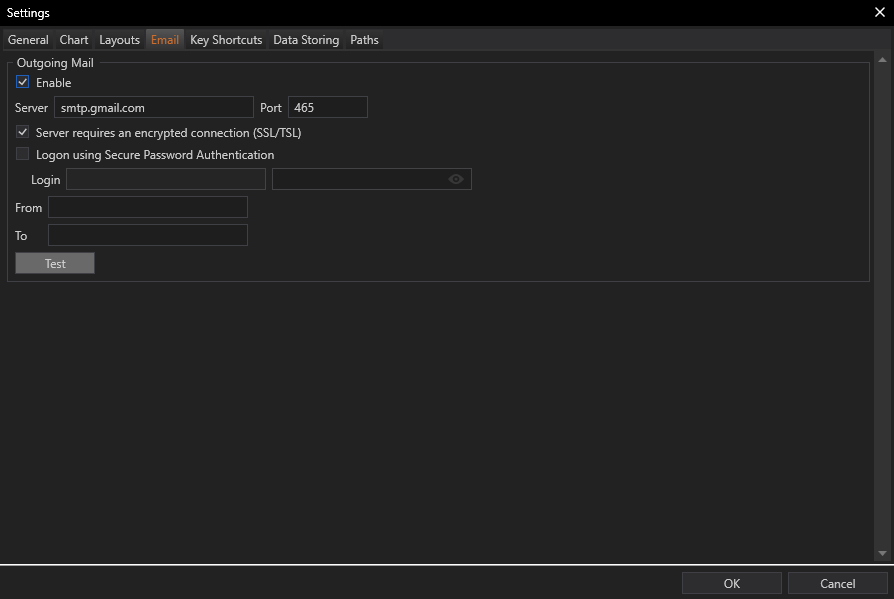
Task: Enable Logon using Secure Password Authentication
Action: tap(23, 155)
